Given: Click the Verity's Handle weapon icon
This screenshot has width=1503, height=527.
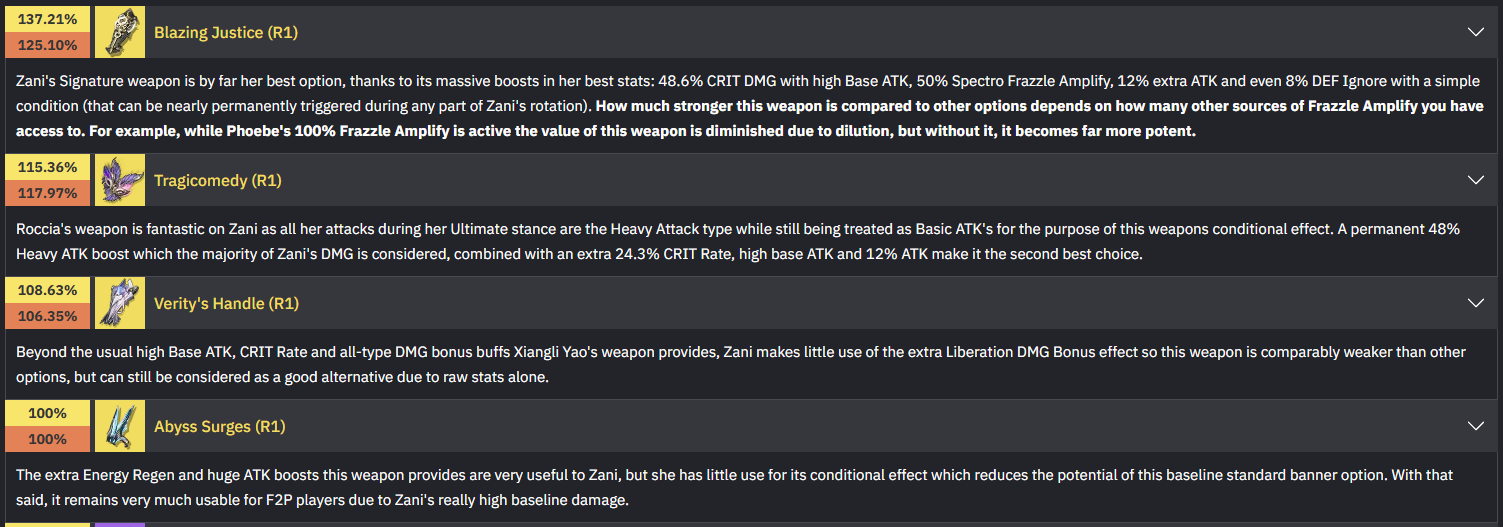Looking at the screenshot, I should pos(120,303).
